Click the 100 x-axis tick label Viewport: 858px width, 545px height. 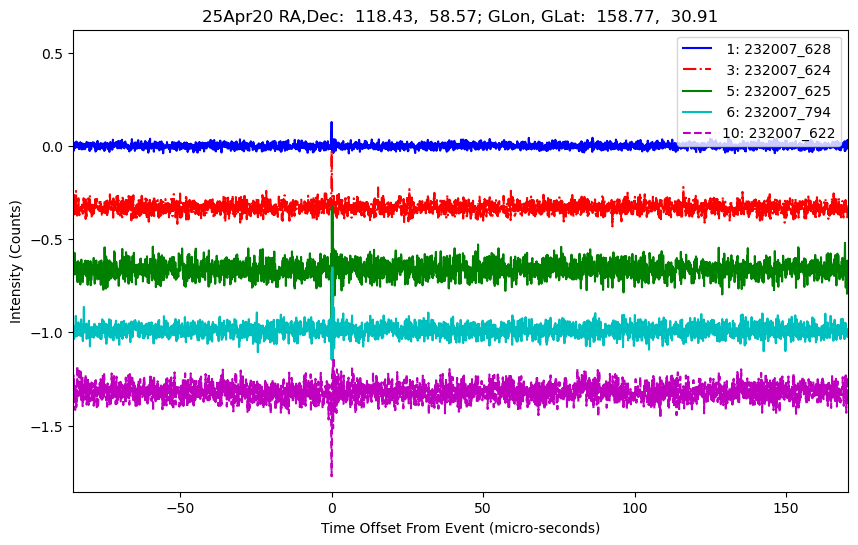click(x=635, y=508)
